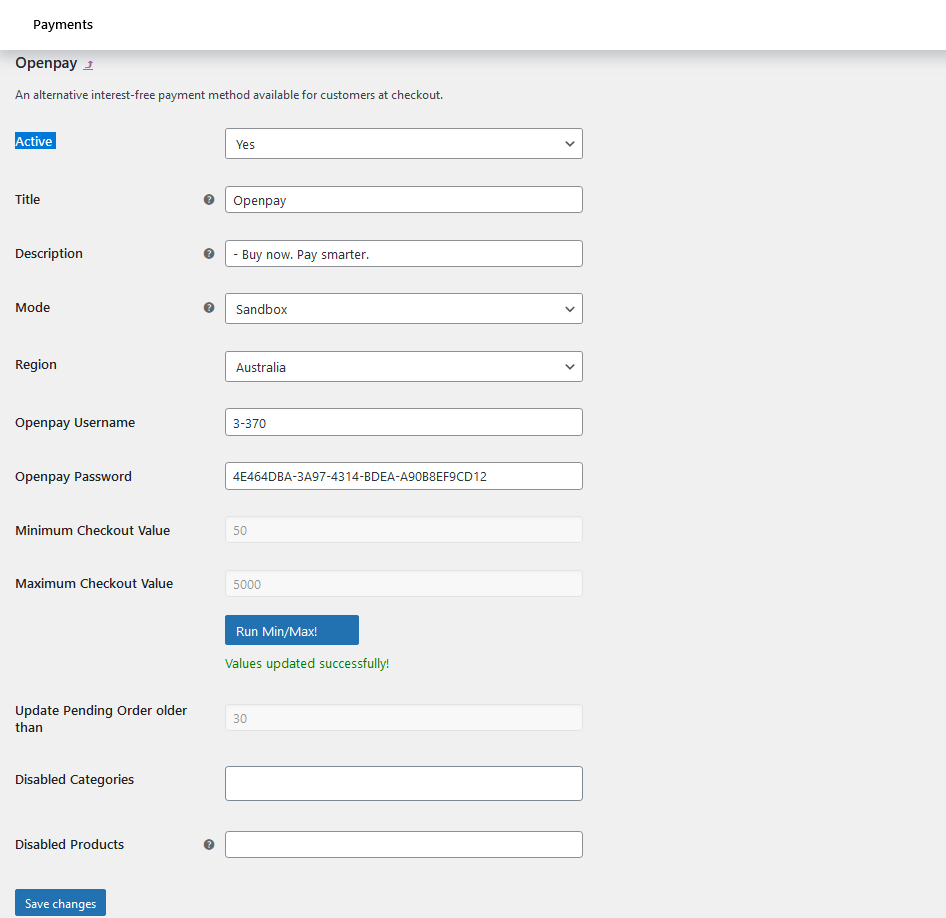Click the Openpay Password field

(x=403, y=477)
